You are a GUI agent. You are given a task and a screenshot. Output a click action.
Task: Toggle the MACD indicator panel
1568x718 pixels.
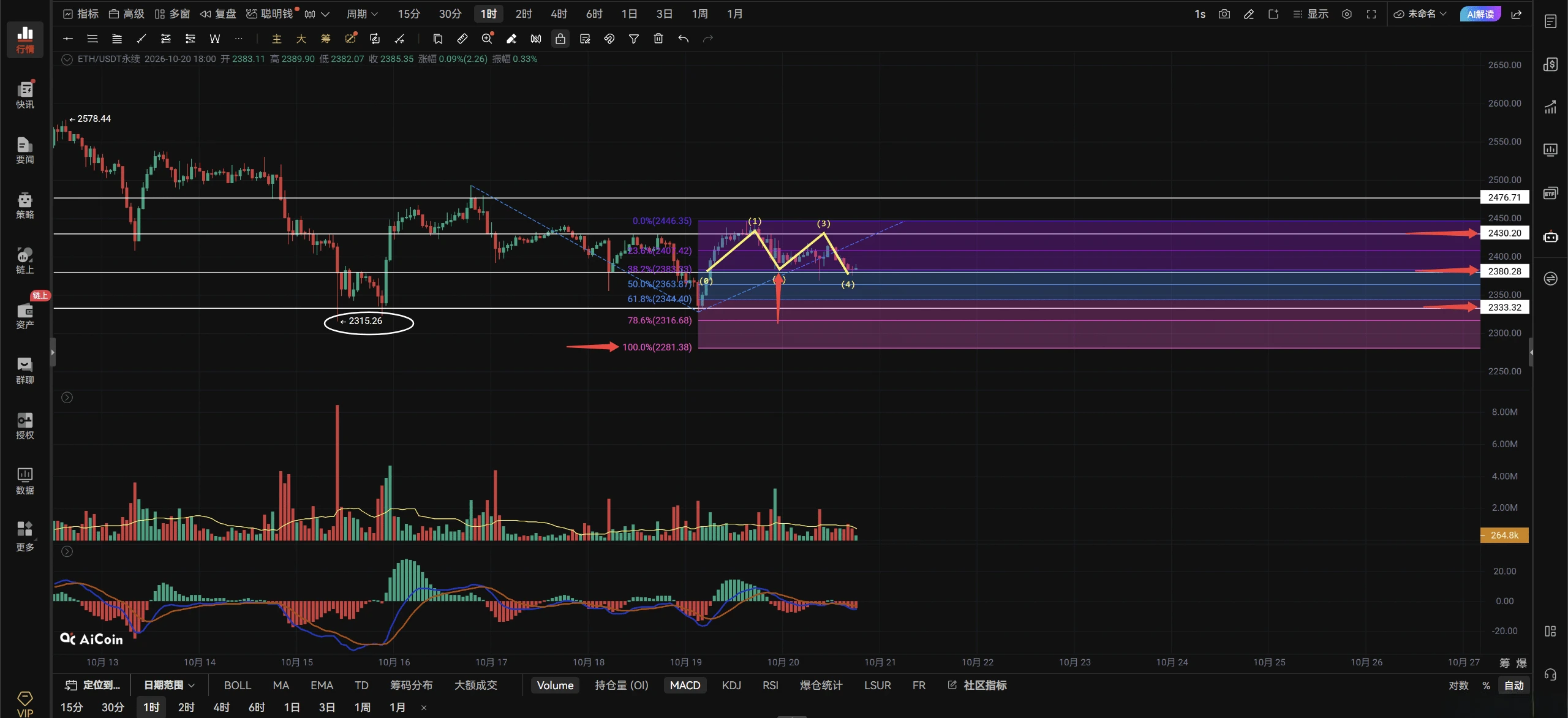tap(685, 685)
